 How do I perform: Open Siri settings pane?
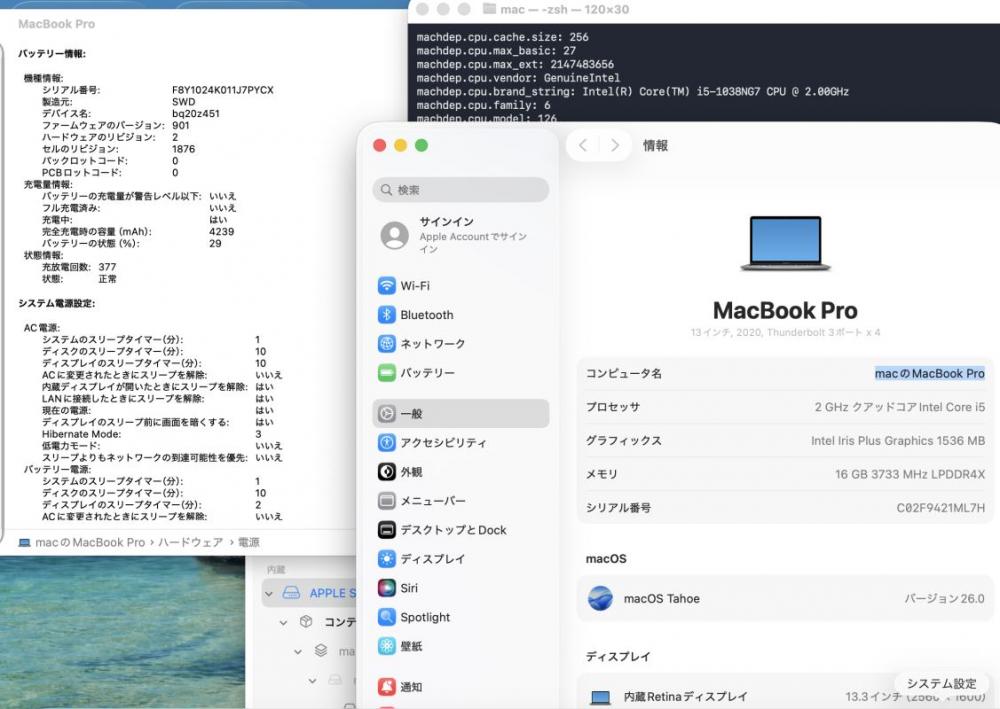(409, 588)
